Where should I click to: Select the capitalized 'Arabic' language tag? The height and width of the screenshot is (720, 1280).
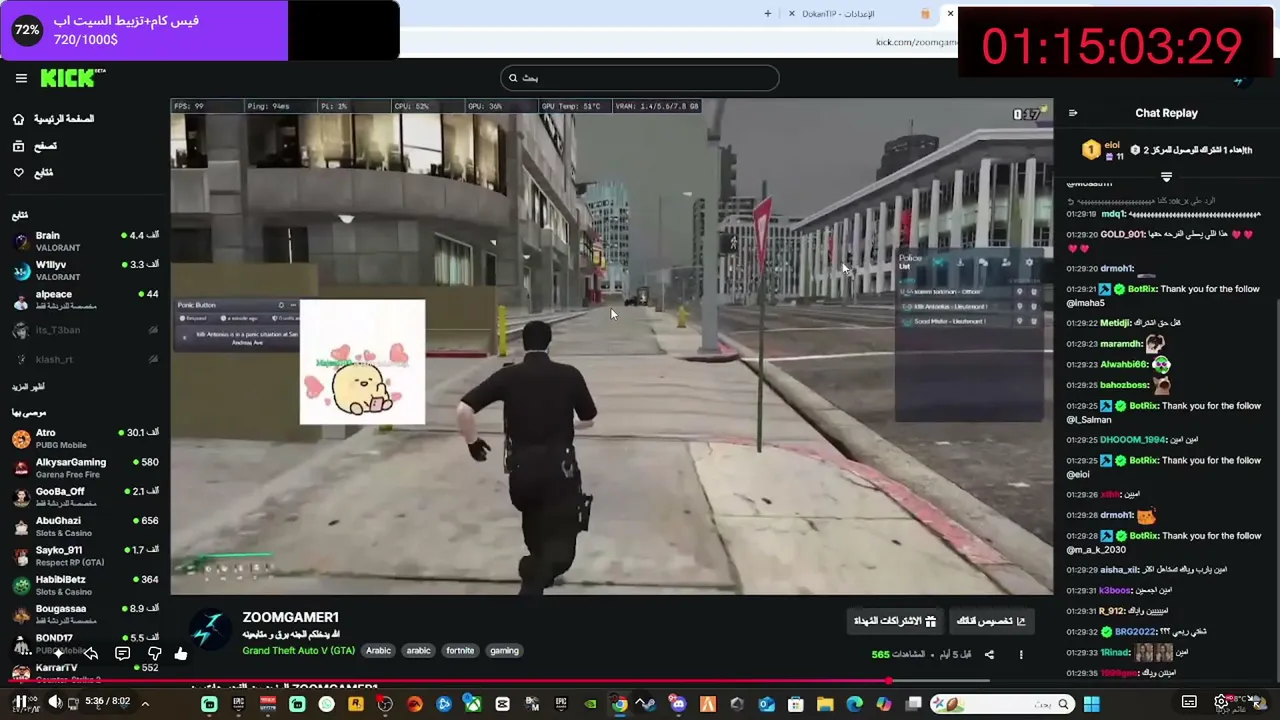(x=378, y=651)
